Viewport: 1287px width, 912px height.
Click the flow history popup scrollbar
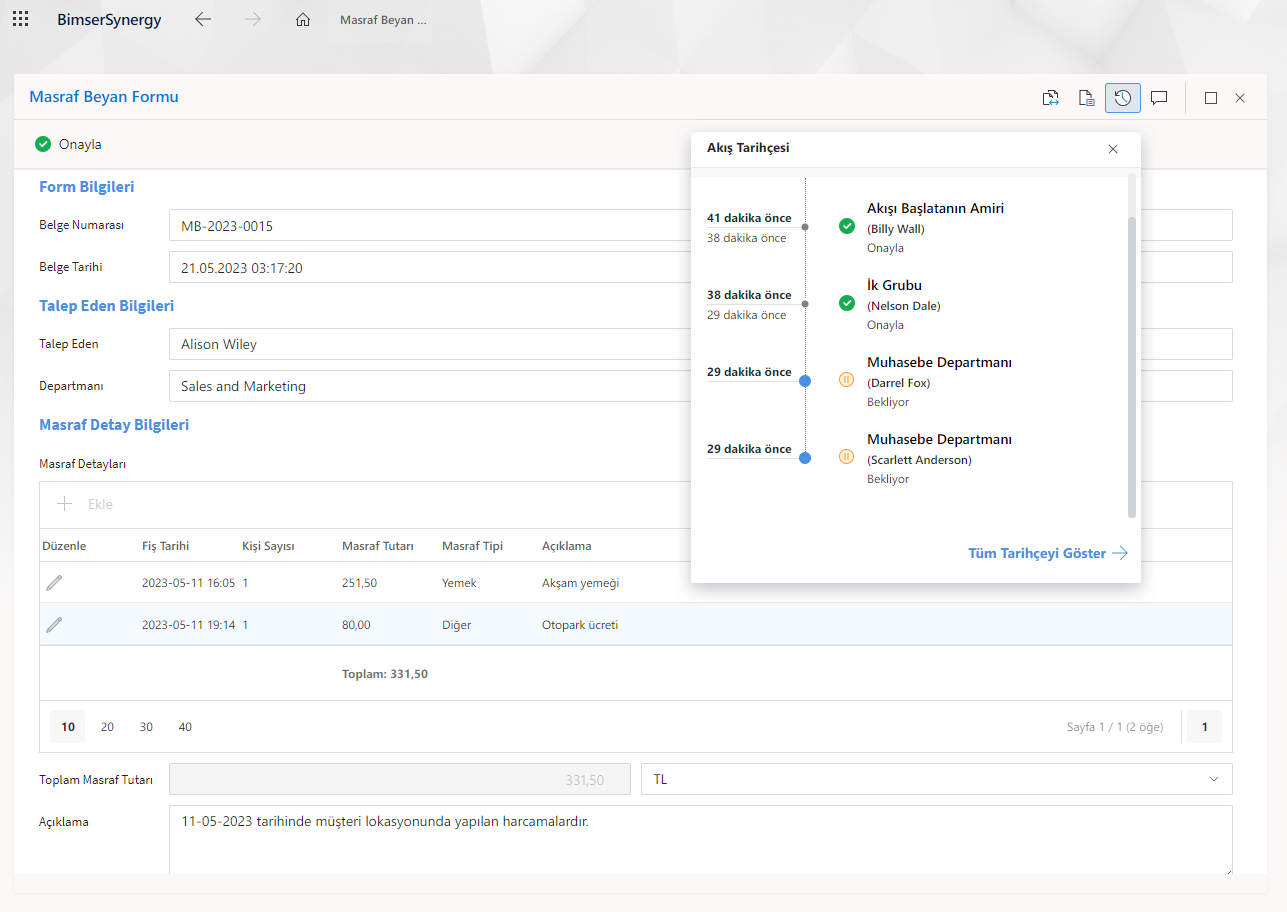(x=1132, y=365)
